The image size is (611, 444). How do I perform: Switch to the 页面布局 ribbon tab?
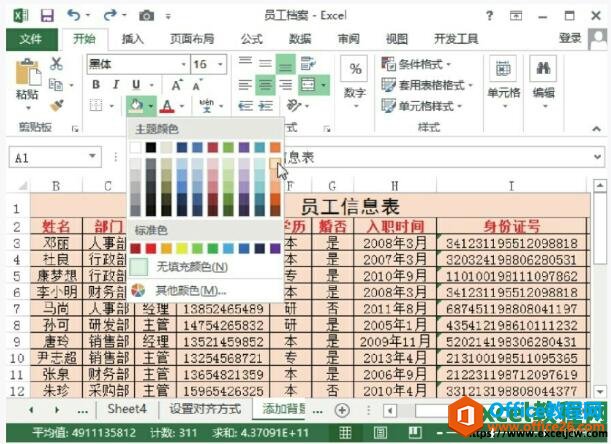[192, 39]
